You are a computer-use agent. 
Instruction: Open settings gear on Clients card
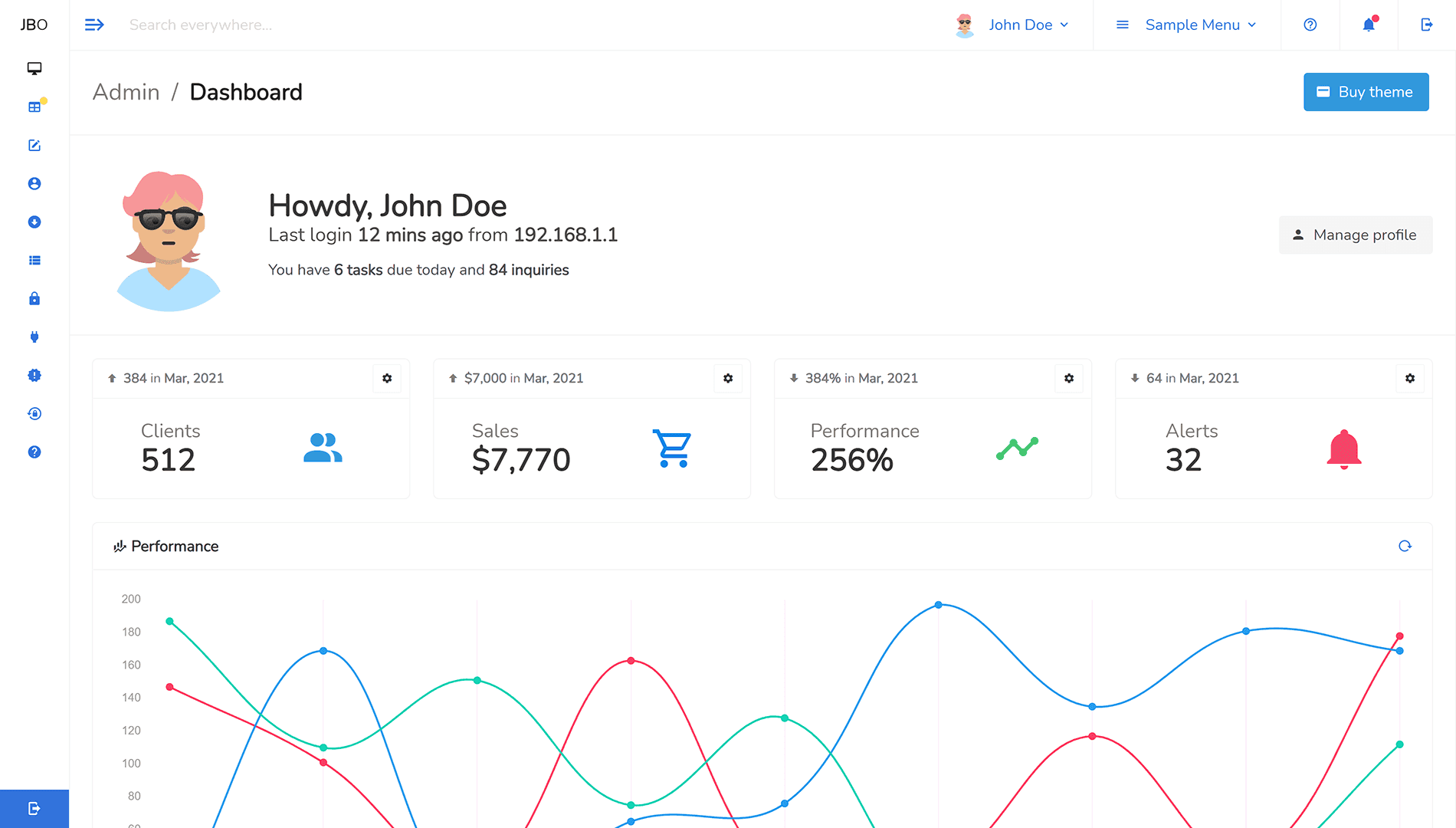[387, 378]
